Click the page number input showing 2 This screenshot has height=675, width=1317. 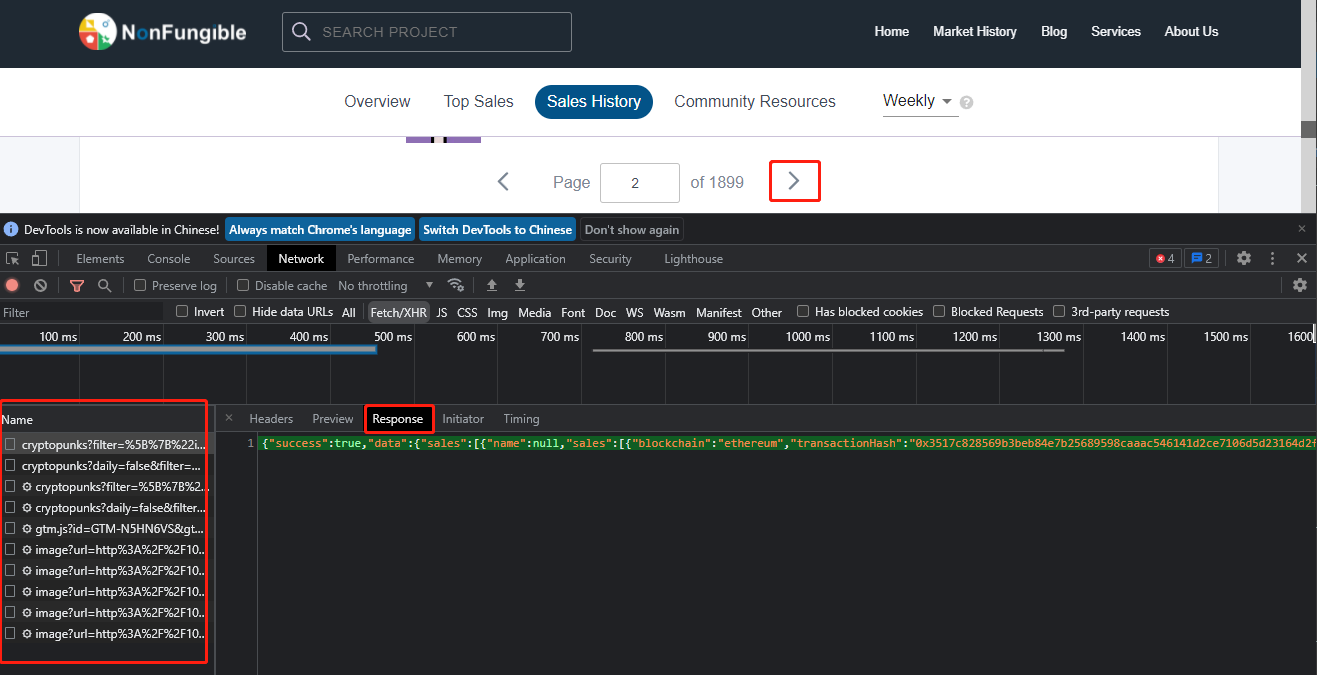click(640, 183)
